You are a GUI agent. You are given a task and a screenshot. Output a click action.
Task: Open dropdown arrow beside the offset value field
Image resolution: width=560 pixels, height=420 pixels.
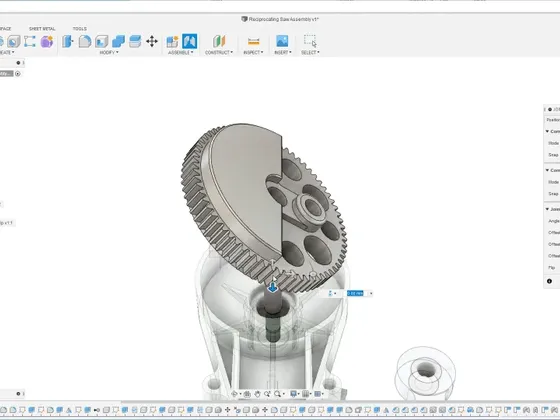pyautogui.click(x=371, y=294)
